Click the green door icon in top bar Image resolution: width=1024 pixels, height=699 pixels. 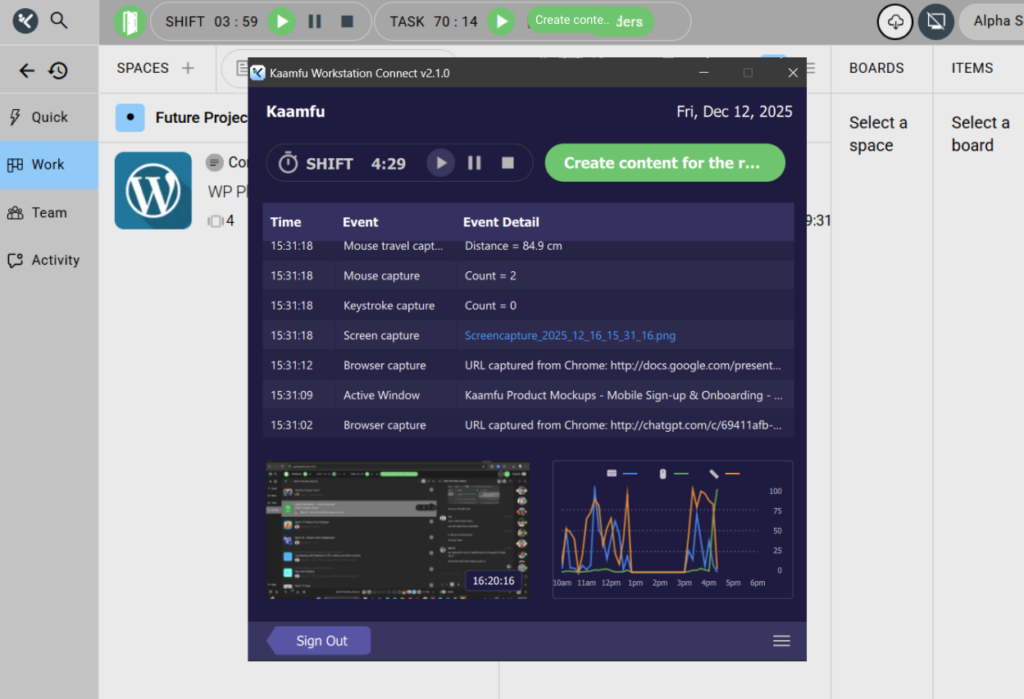[x=129, y=21]
